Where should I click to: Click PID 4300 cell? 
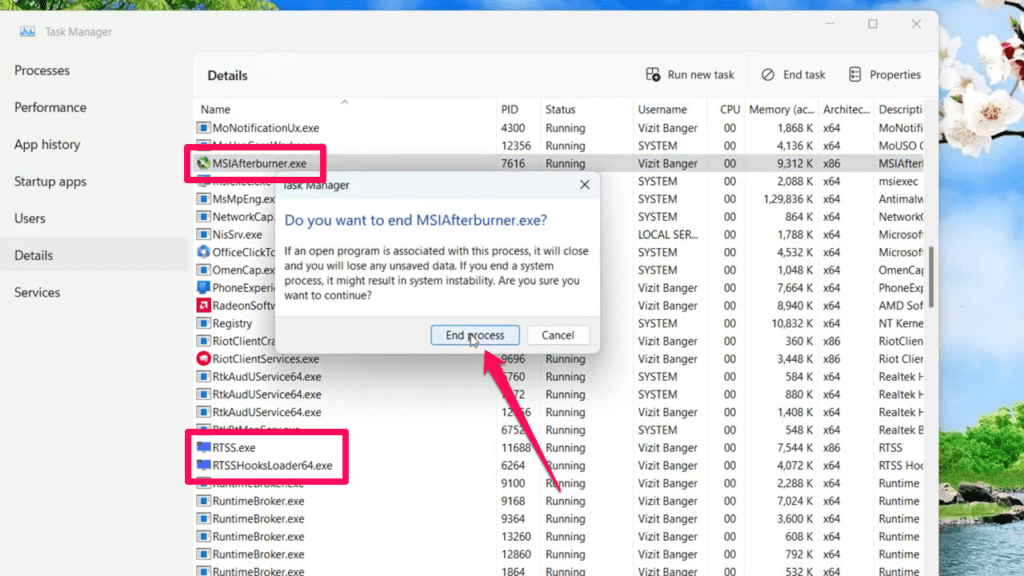tap(513, 128)
